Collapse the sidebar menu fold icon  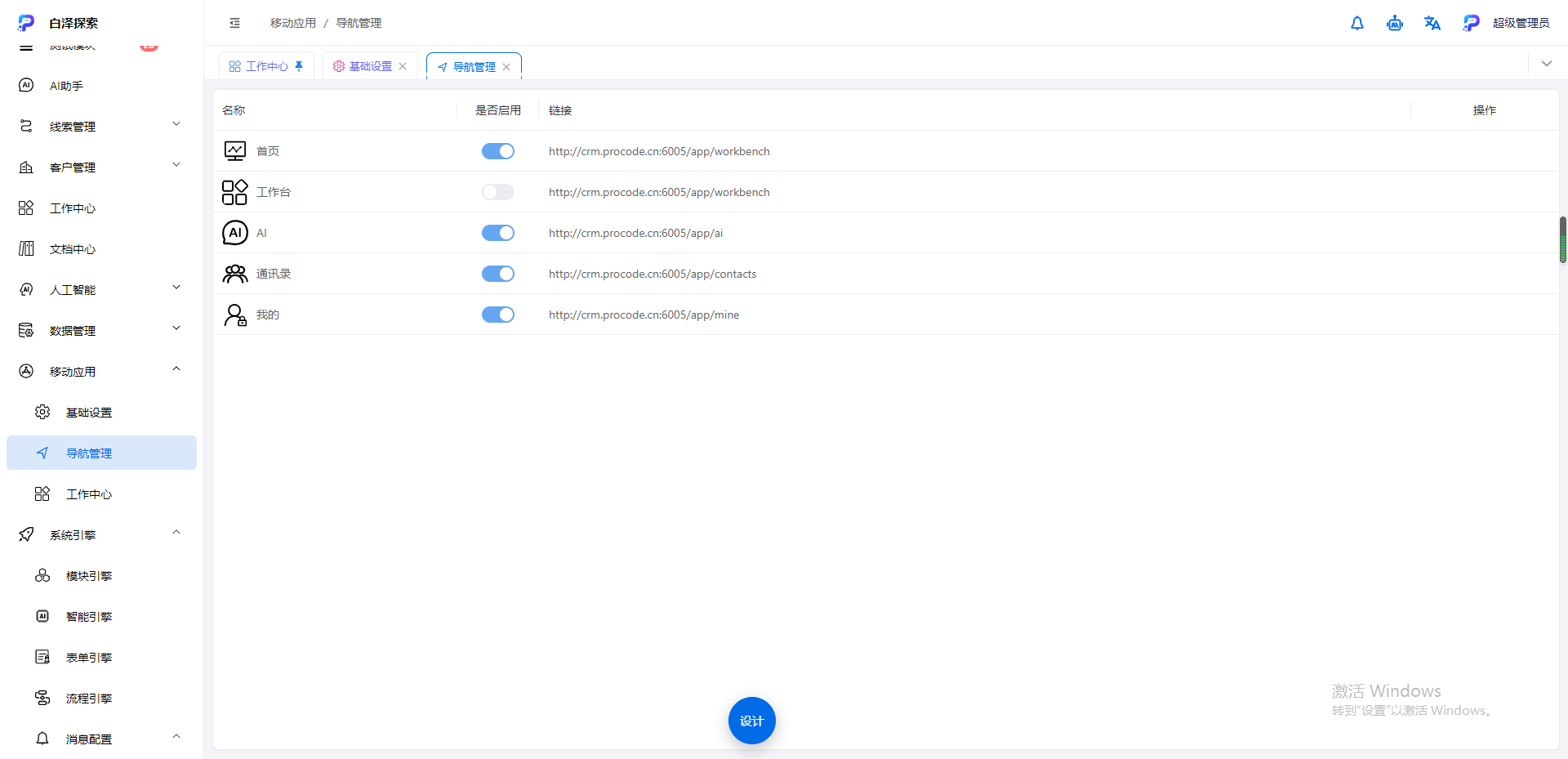click(x=234, y=23)
